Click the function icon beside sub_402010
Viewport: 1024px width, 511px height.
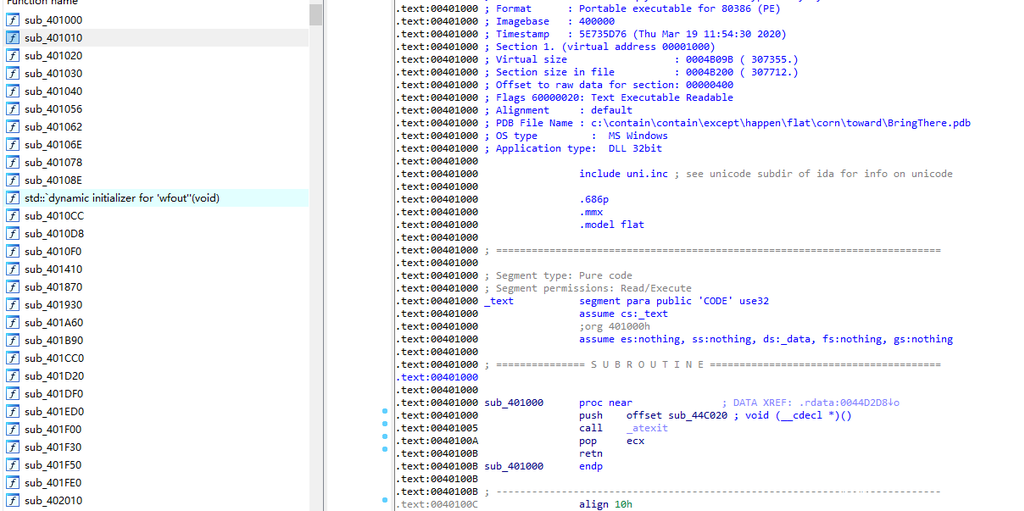click(x=13, y=500)
